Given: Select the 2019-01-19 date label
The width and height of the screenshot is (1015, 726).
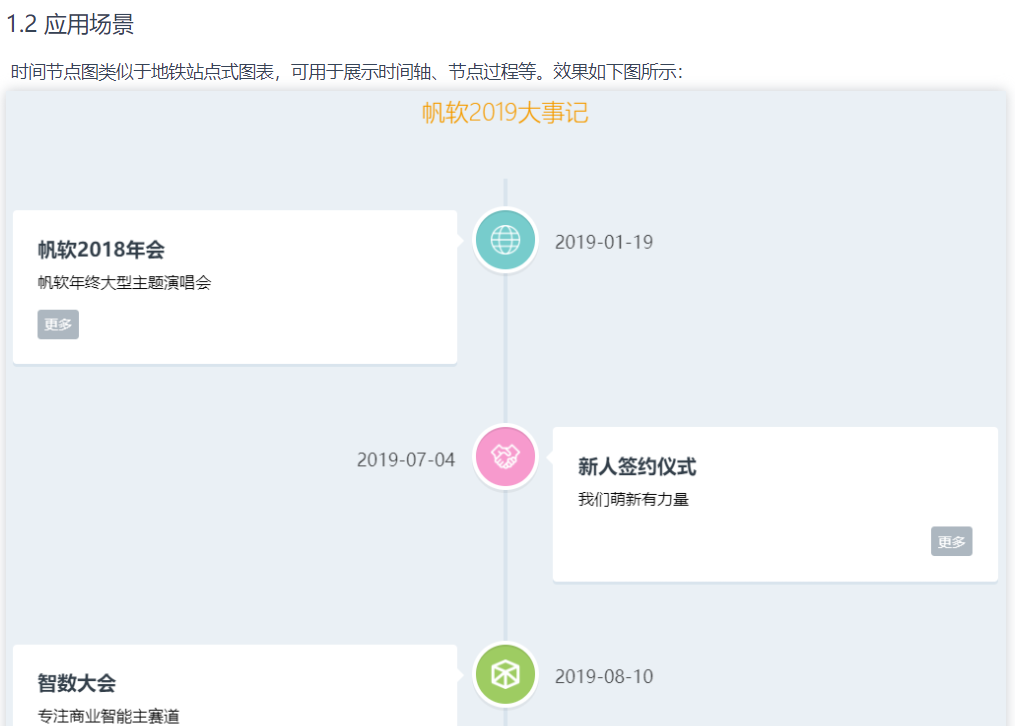Looking at the screenshot, I should tap(604, 242).
